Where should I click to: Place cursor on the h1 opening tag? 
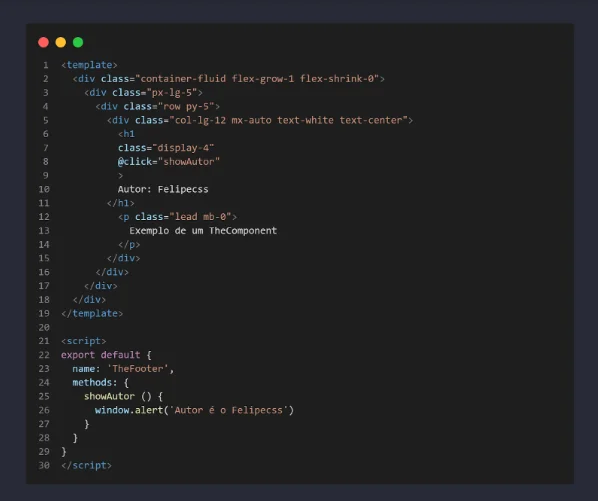click(x=126, y=134)
